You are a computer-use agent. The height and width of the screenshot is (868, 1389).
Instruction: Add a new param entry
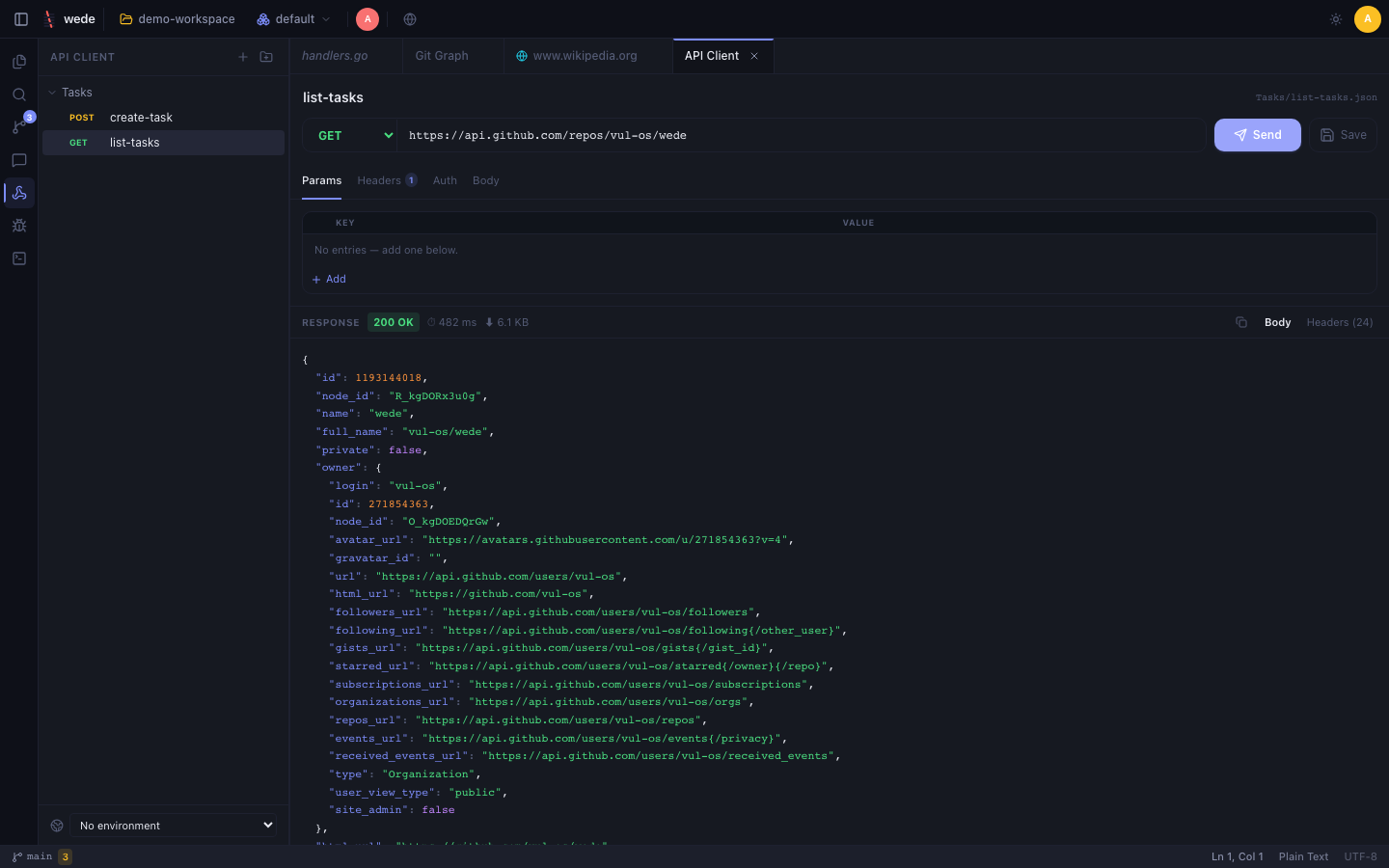(329, 280)
